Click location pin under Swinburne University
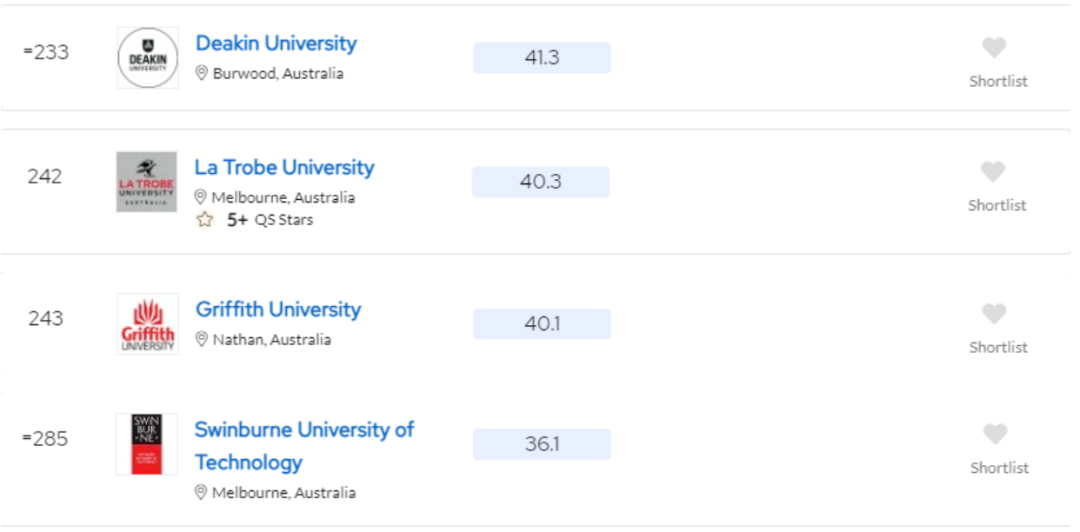This screenshot has height=532, width=1080. click(x=201, y=493)
